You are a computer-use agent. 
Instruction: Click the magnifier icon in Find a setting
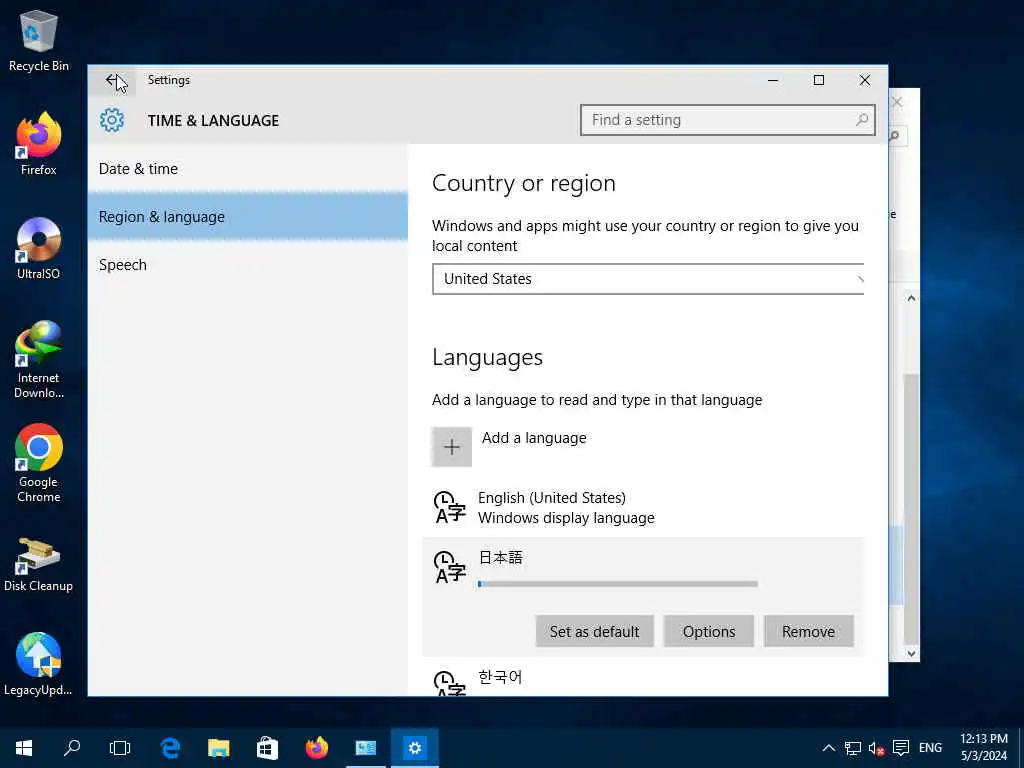coord(861,120)
